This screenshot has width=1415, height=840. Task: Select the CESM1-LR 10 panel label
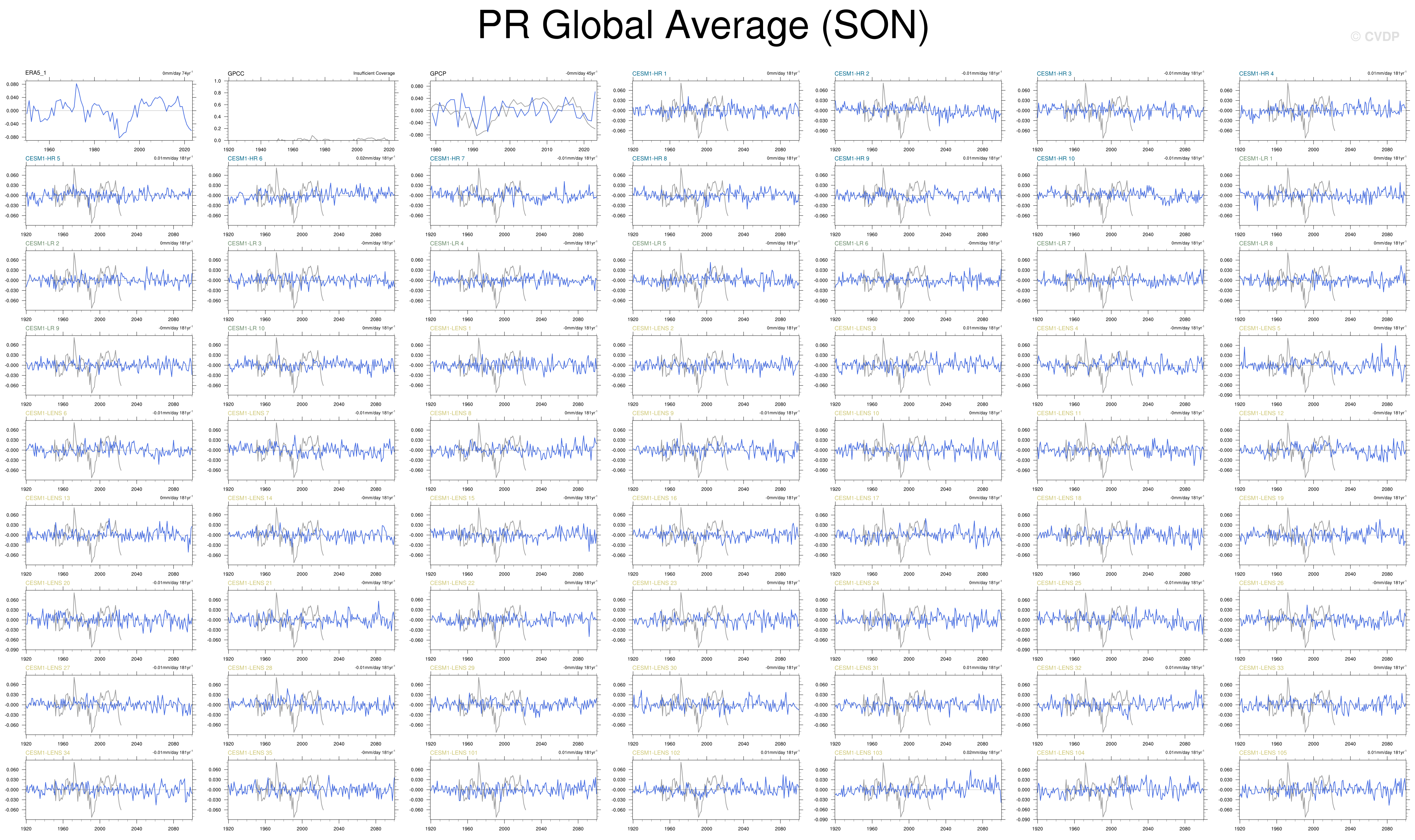tap(246, 328)
